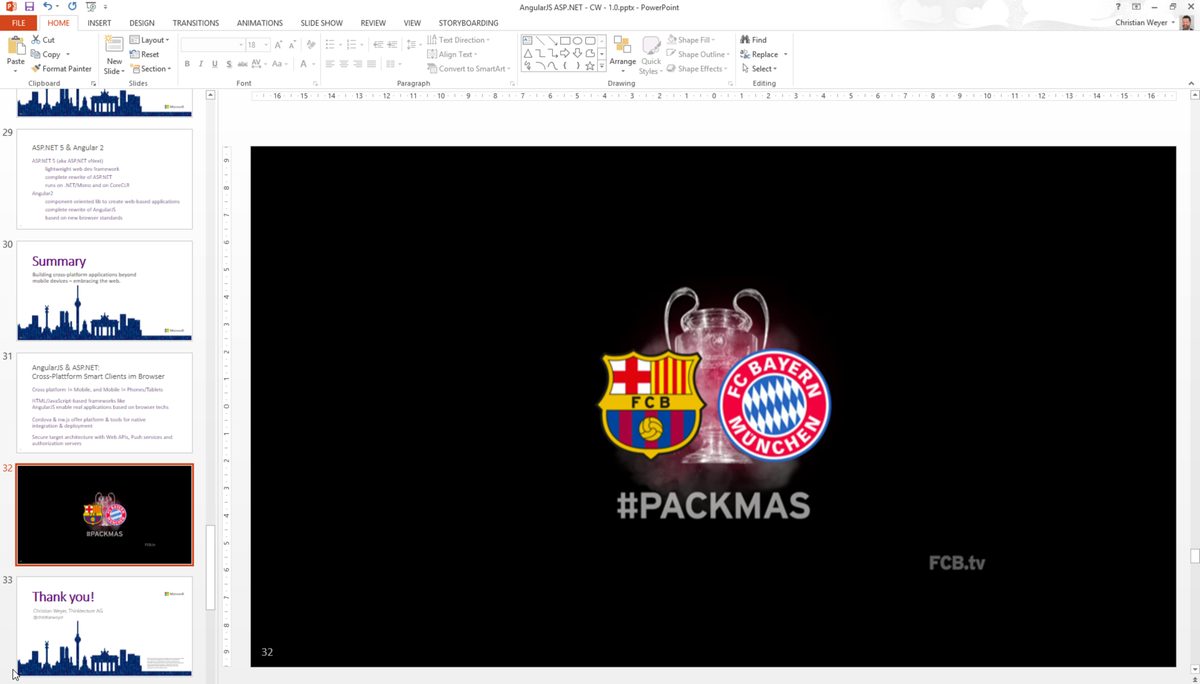This screenshot has height=684, width=1200.
Task: Select the text box shape in gallery
Action: click(x=527, y=41)
